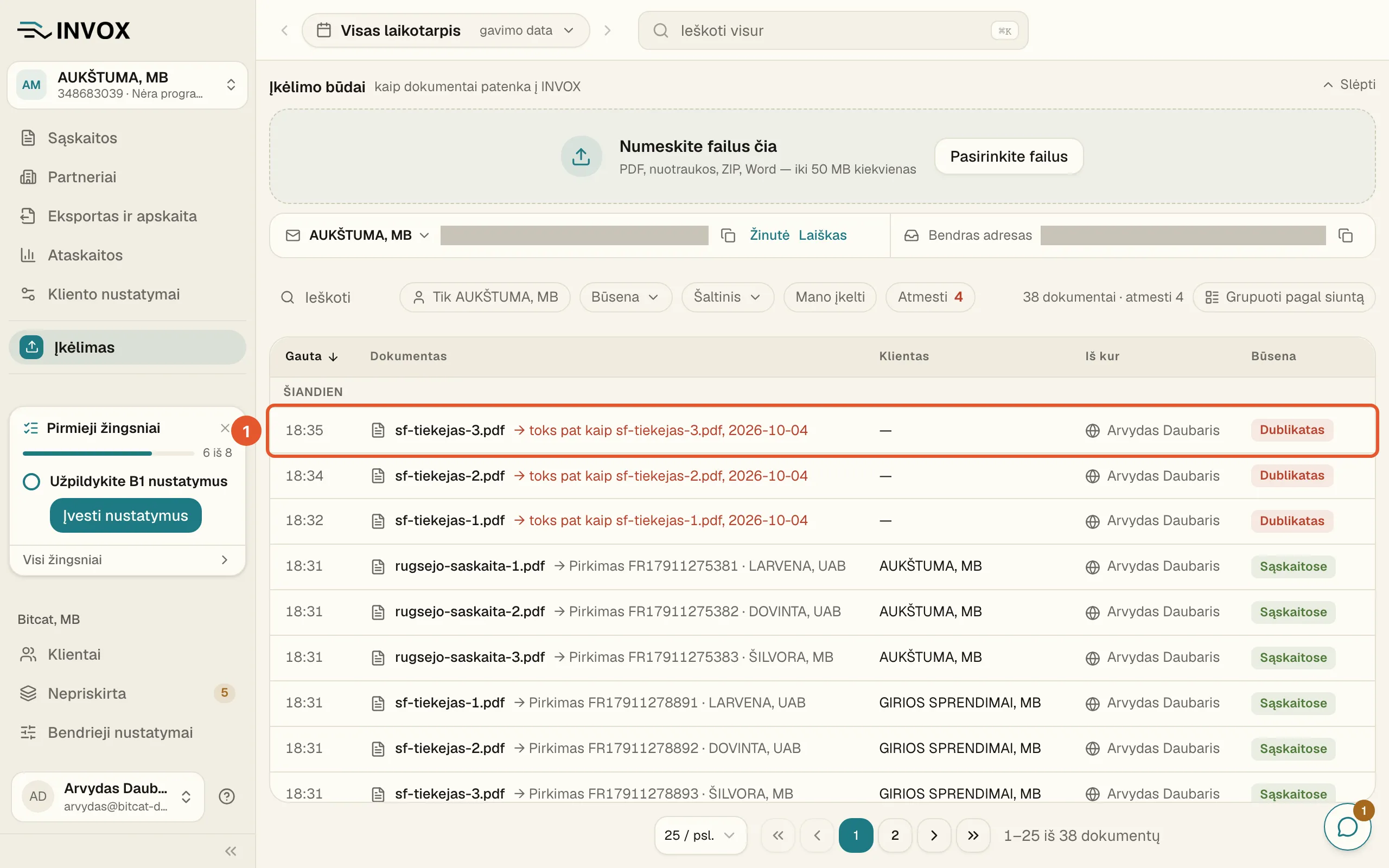
Task: Jump to last page of documents
Action: coord(973,835)
